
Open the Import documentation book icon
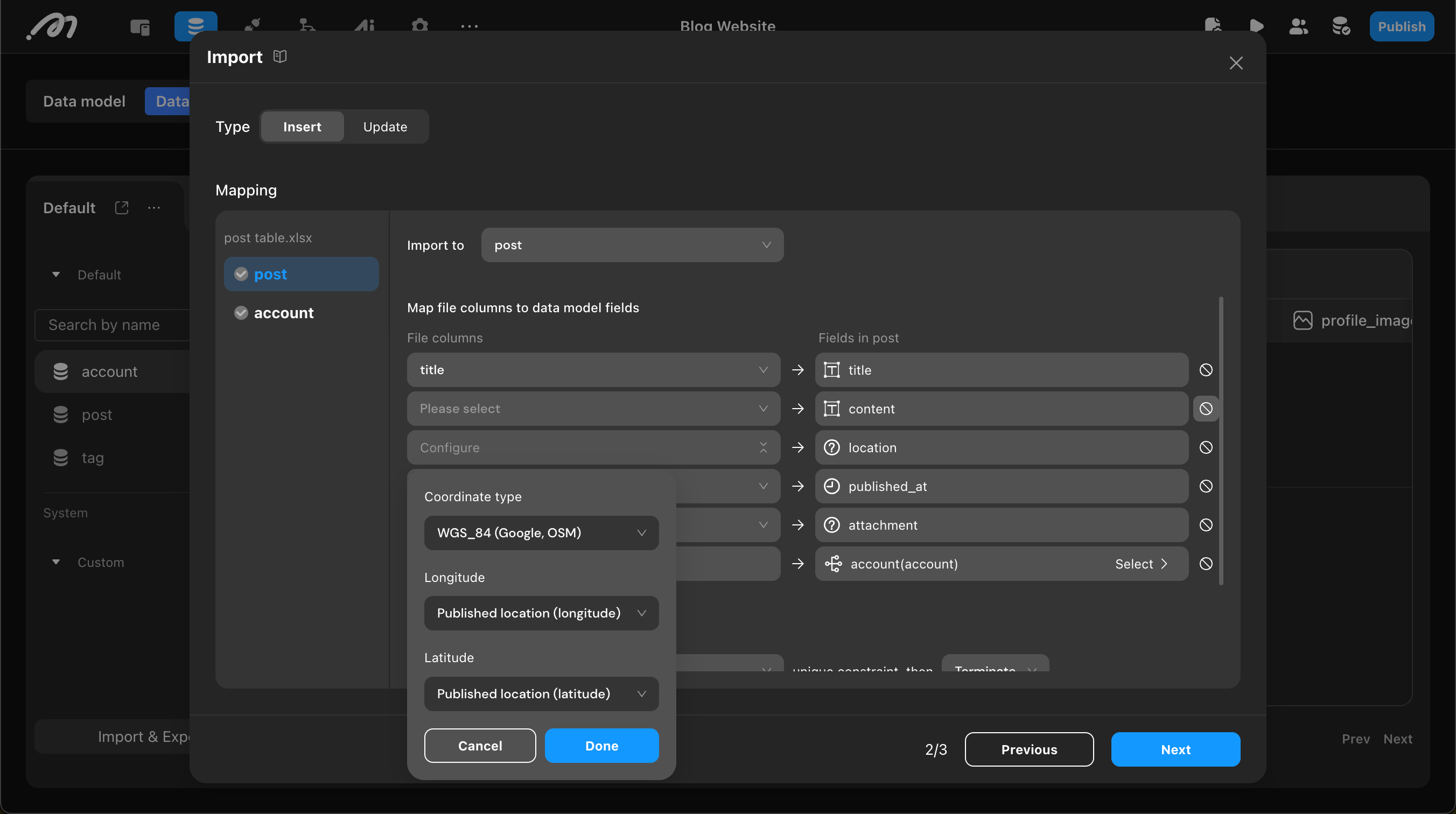coord(280,57)
